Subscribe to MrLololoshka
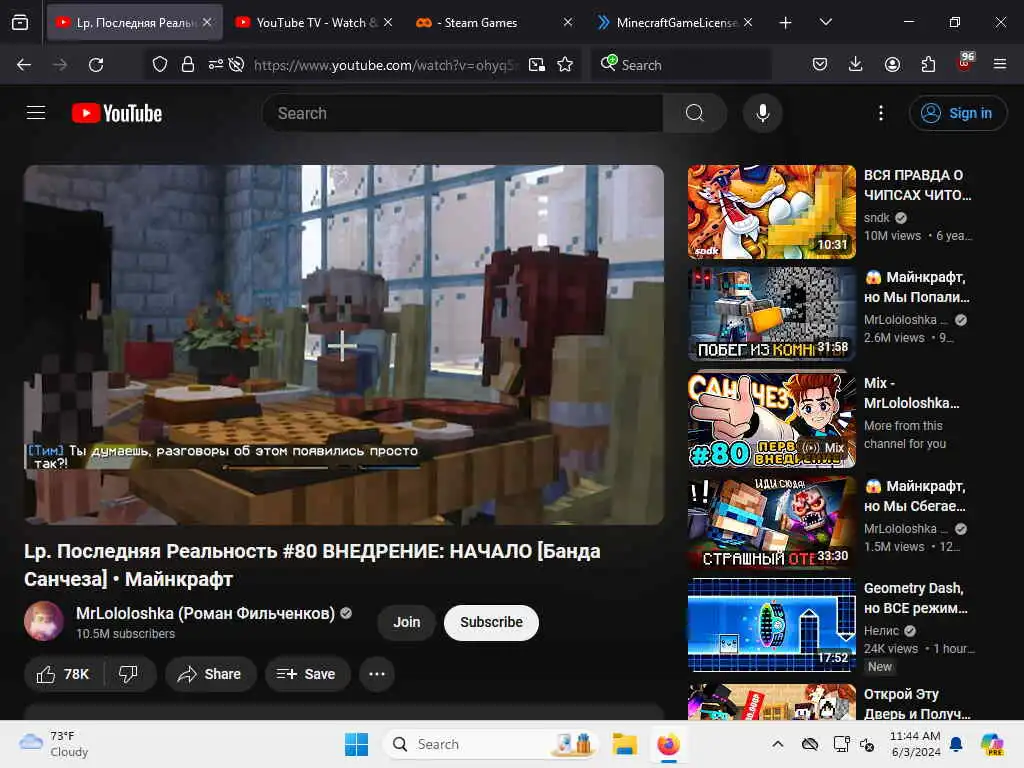Viewport: 1024px width, 768px height. coord(491,622)
